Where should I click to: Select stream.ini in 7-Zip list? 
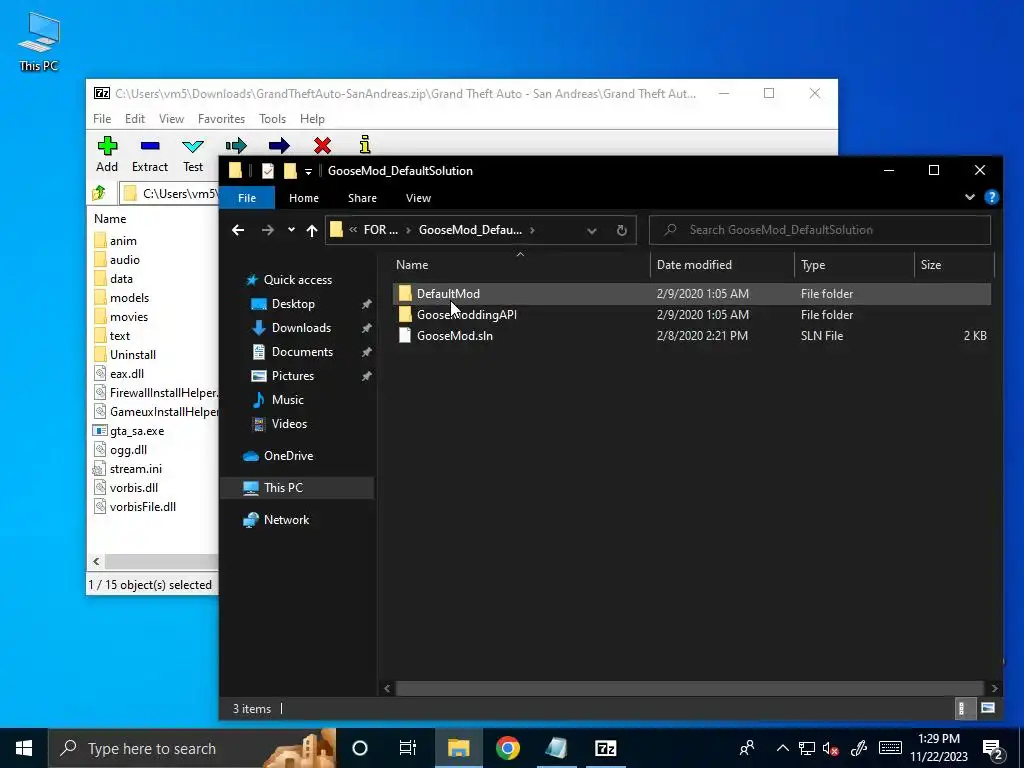[135, 469]
